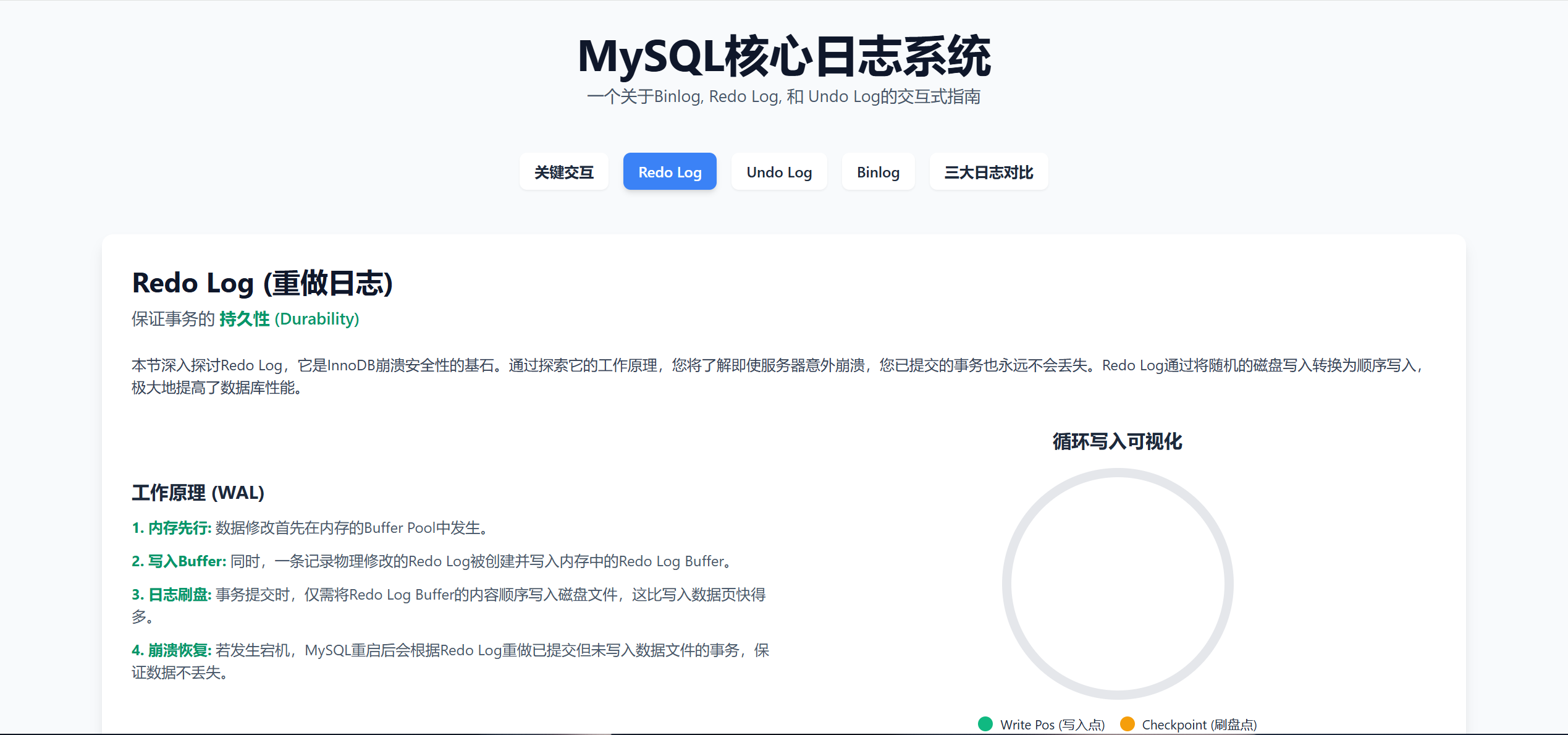Open the 三大日志对比 tab
The image size is (1568, 735).
[x=988, y=172]
